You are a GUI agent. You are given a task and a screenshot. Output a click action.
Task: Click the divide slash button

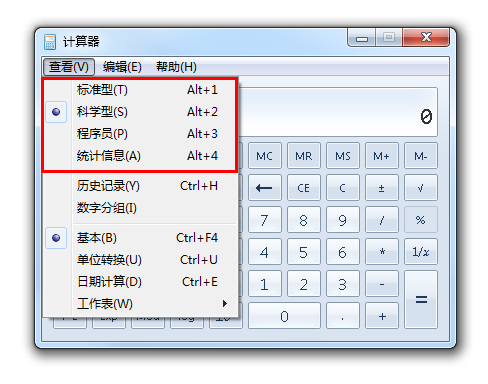pos(382,220)
